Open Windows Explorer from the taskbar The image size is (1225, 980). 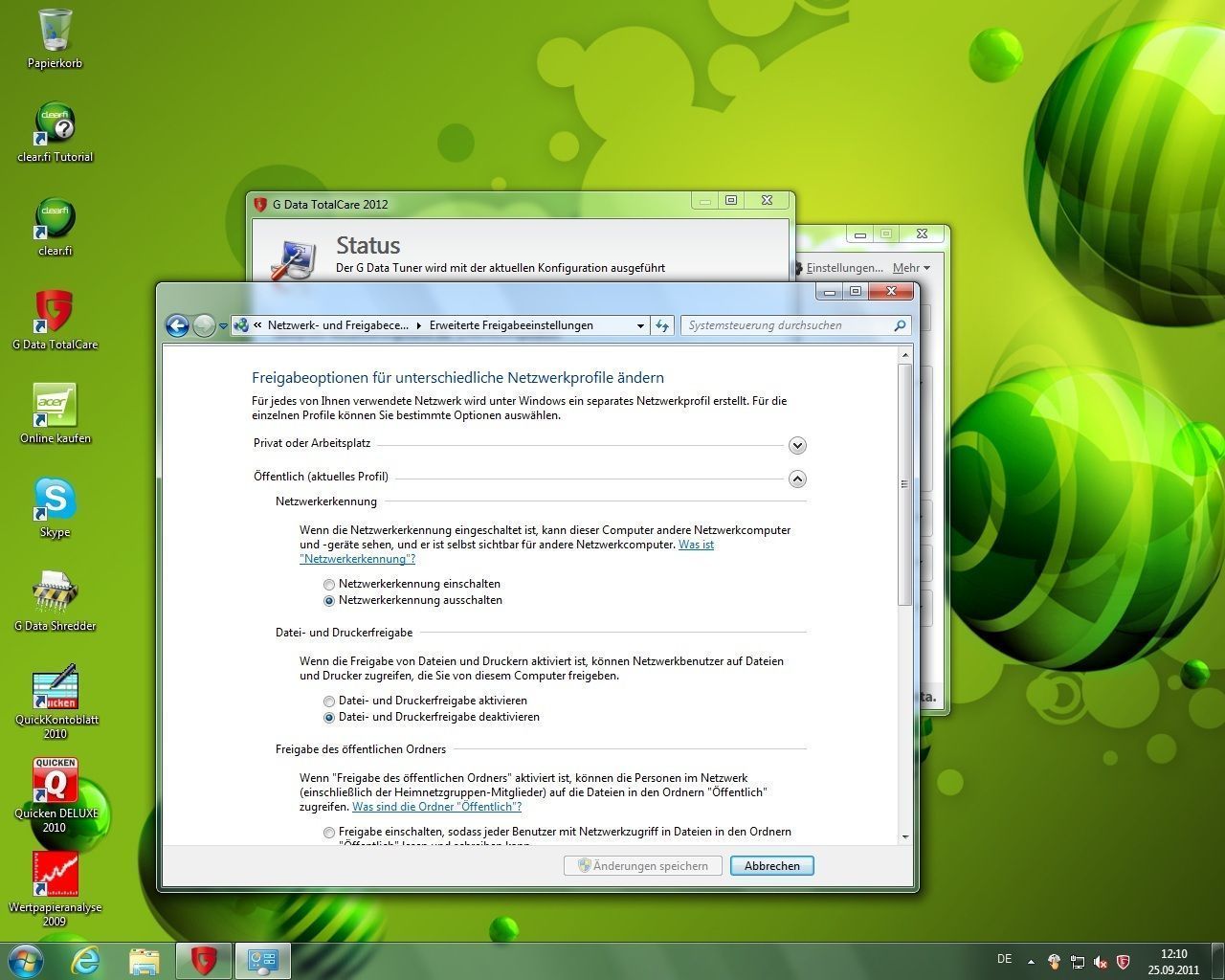(144, 961)
